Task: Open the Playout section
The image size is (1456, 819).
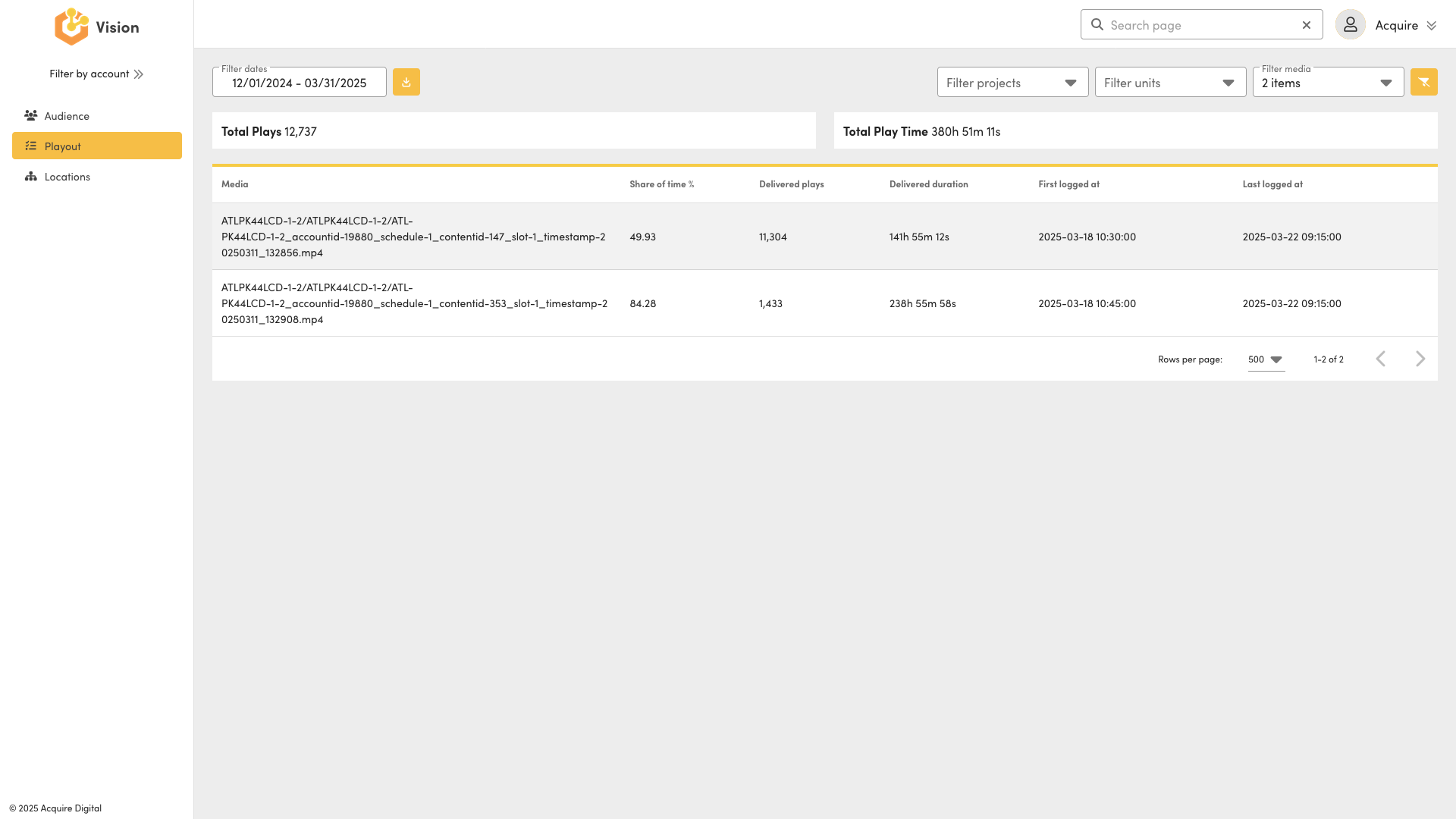Action: click(97, 146)
